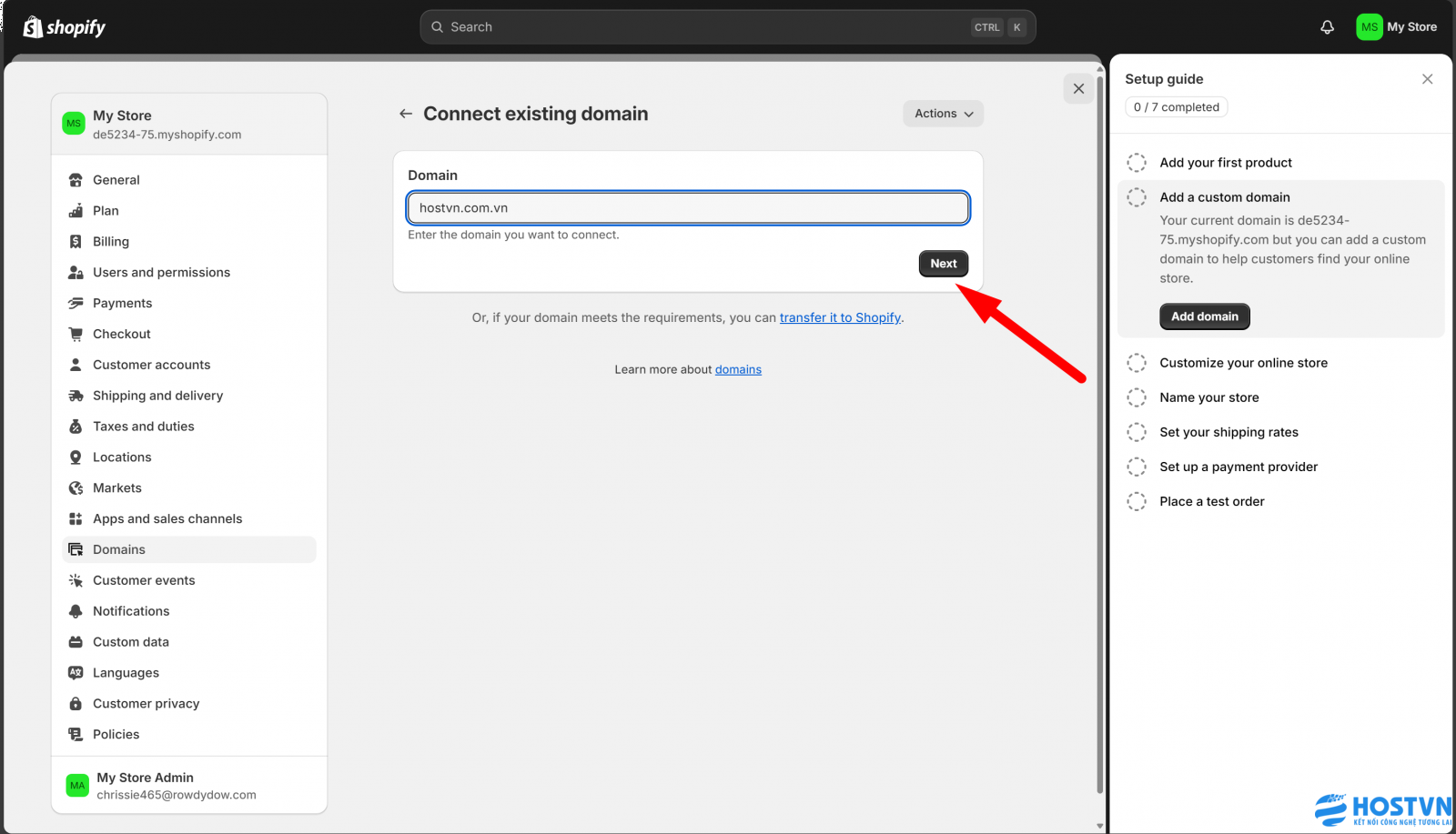Open the Actions dropdown

pyautogui.click(x=943, y=114)
